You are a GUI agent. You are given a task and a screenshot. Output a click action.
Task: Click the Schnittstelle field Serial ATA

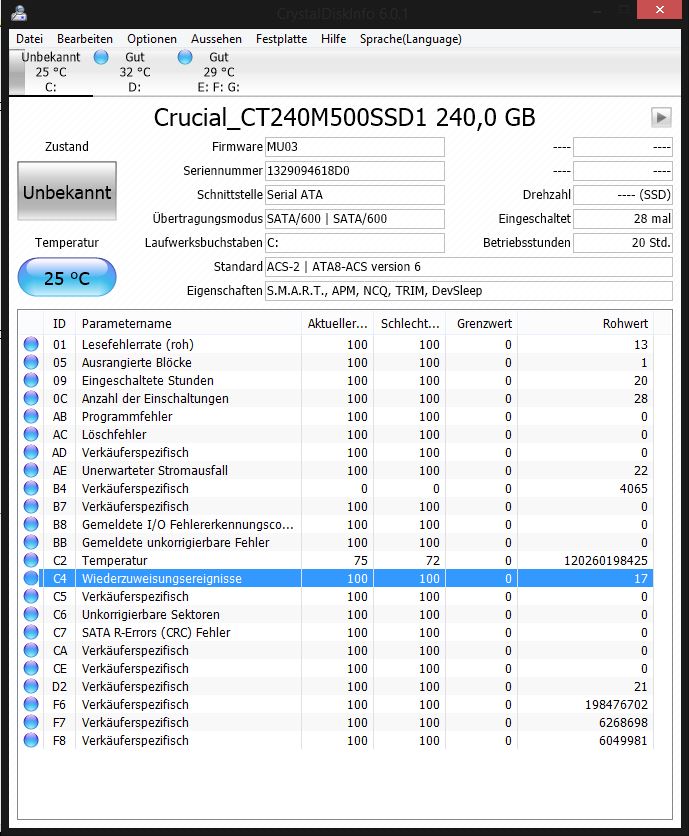(x=355, y=195)
